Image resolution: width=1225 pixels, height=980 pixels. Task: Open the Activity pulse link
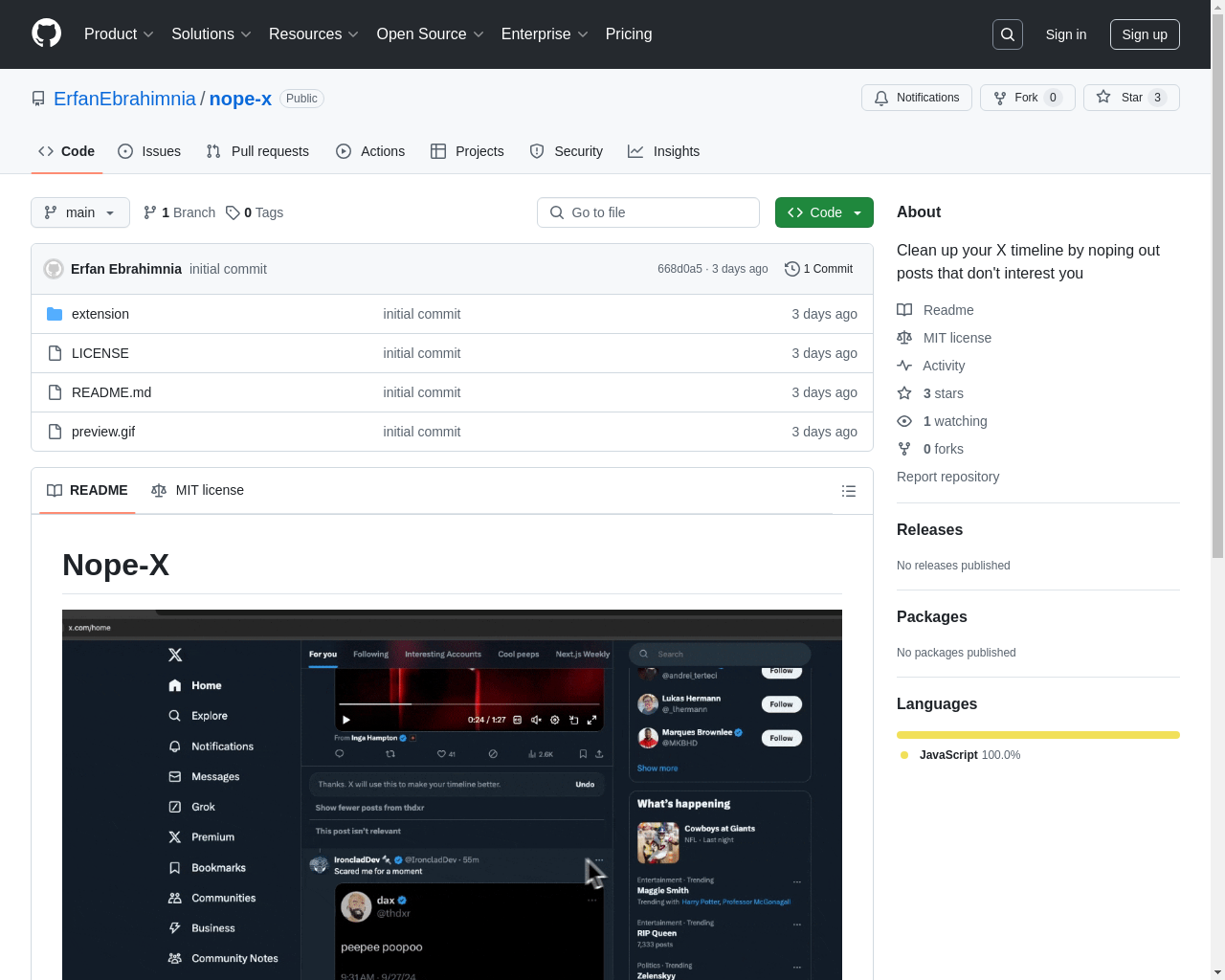[931, 366]
